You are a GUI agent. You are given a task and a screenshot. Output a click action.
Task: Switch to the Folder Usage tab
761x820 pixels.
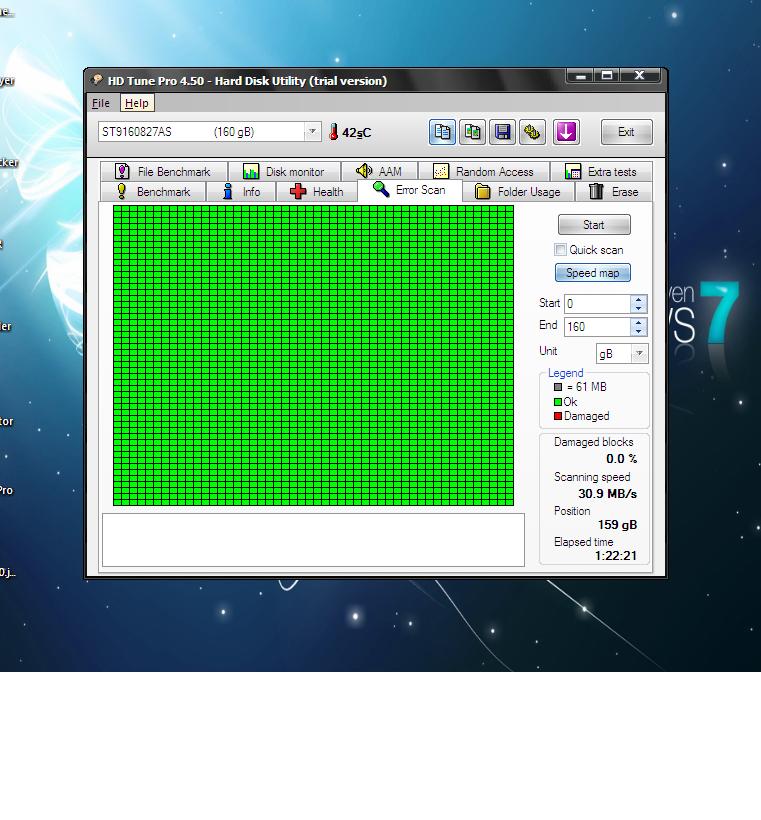coord(518,192)
